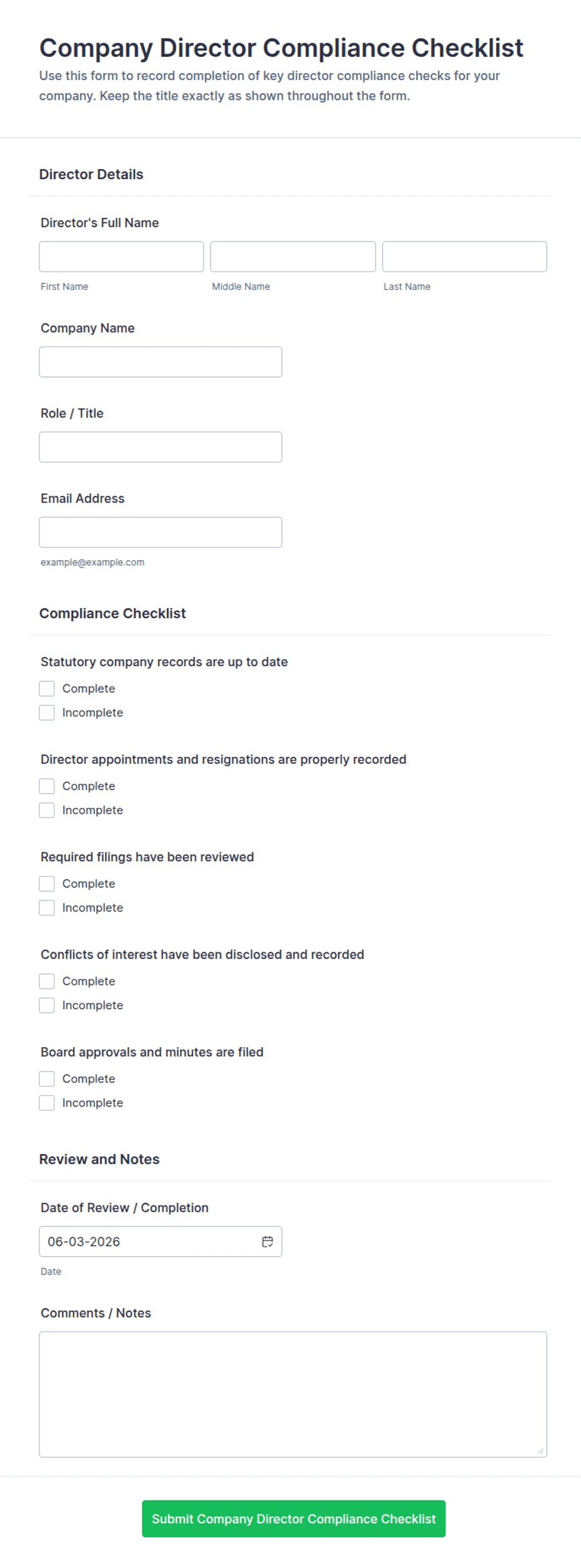Tick Incomplete for required filings reviewed
581x1568 pixels.
pyautogui.click(x=47, y=907)
